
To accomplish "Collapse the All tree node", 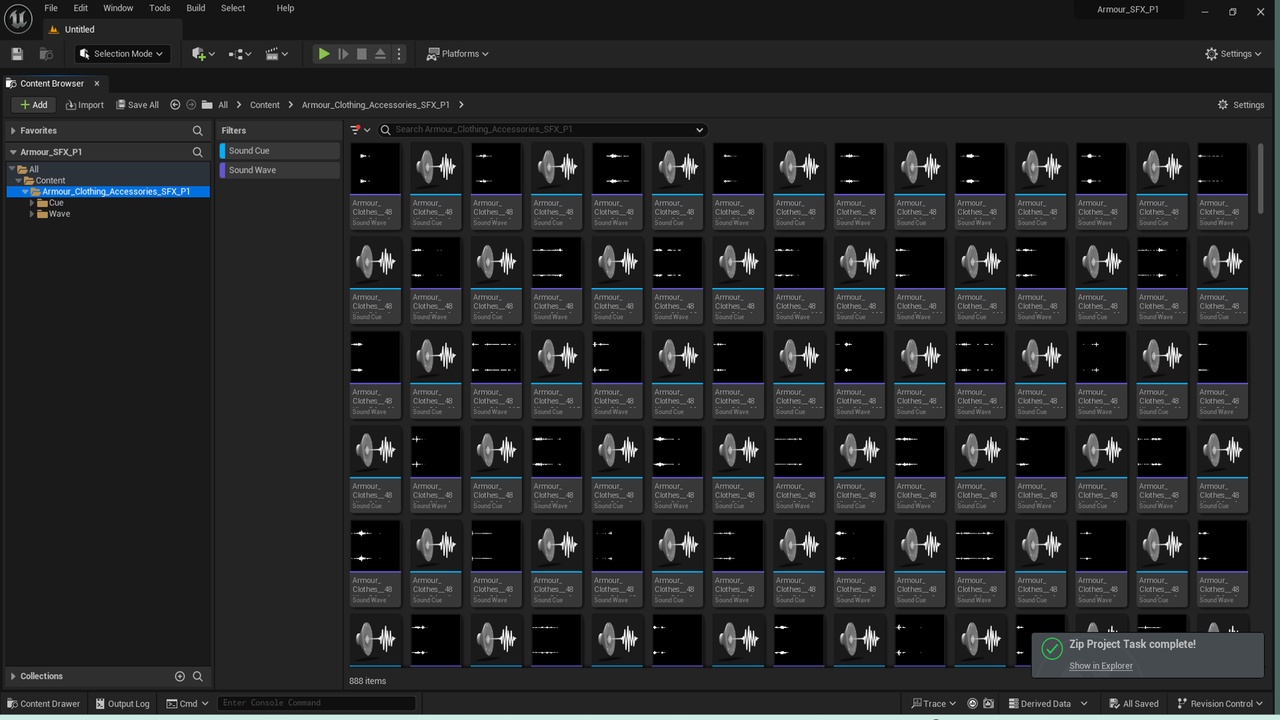I will pyautogui.click(x=11, y=169).
